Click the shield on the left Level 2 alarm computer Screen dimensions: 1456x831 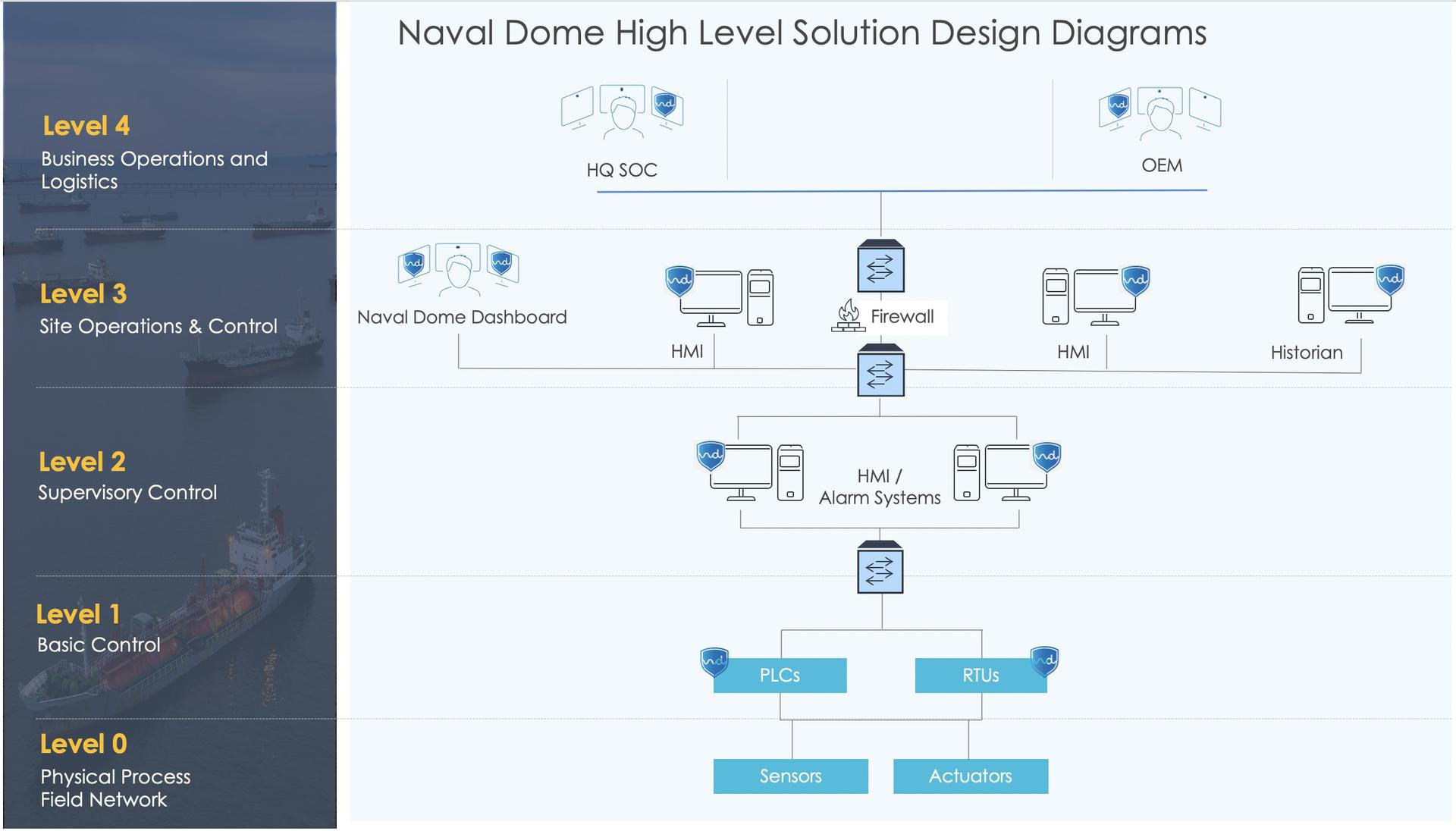711,456
